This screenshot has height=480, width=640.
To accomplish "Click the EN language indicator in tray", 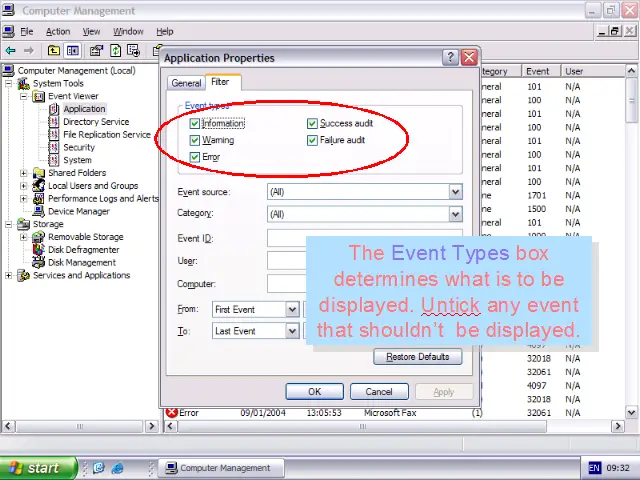I will pos(594,468).
